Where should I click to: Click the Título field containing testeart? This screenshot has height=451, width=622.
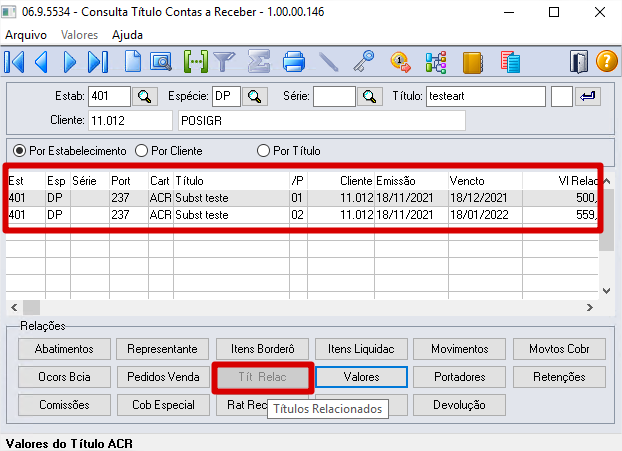(486, 96)
